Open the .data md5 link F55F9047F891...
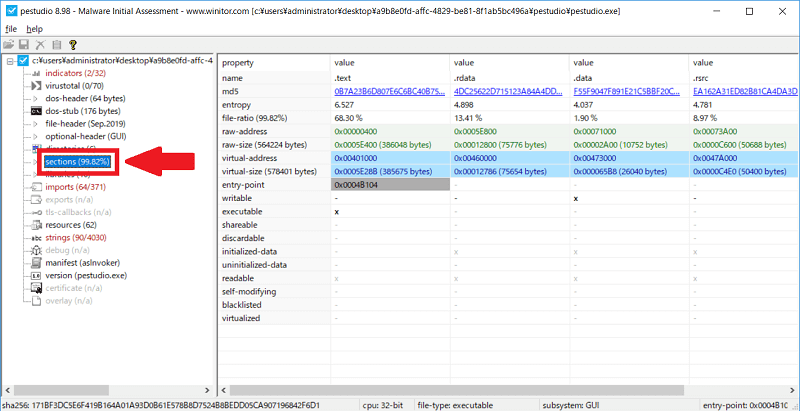Screen dimensions: 800x411 [x=627, y=91]
